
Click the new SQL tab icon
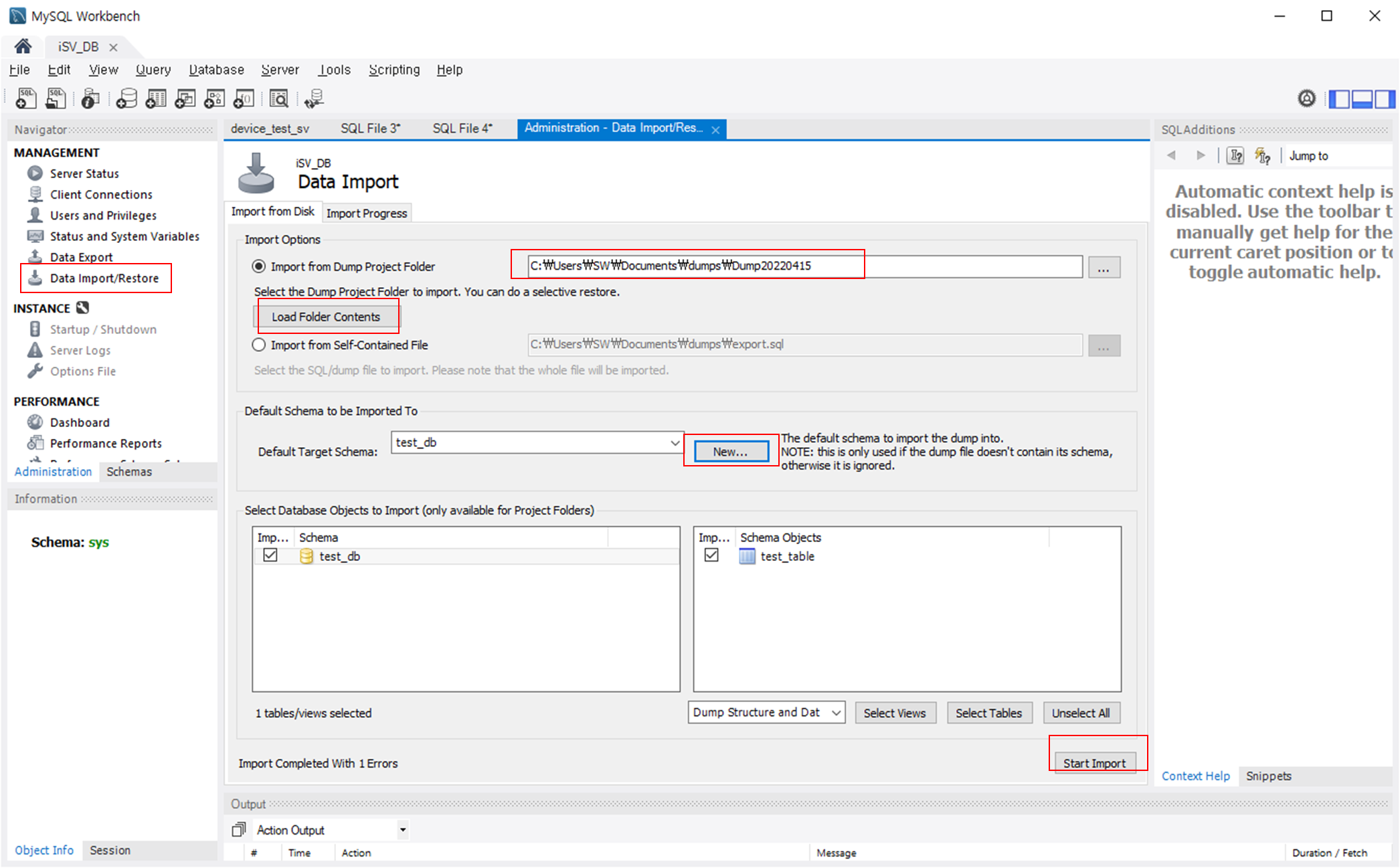(25, 99)
